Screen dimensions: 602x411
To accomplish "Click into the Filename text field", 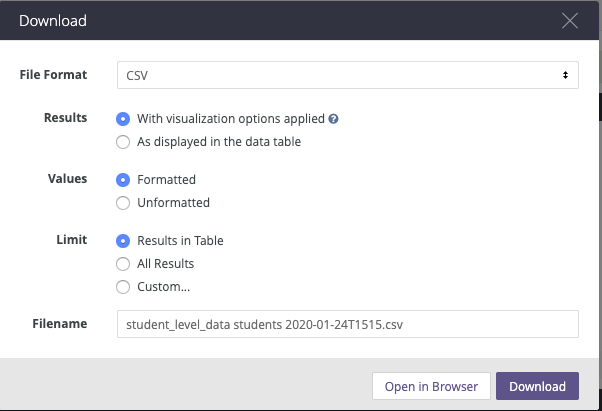I will click(347, 324).
